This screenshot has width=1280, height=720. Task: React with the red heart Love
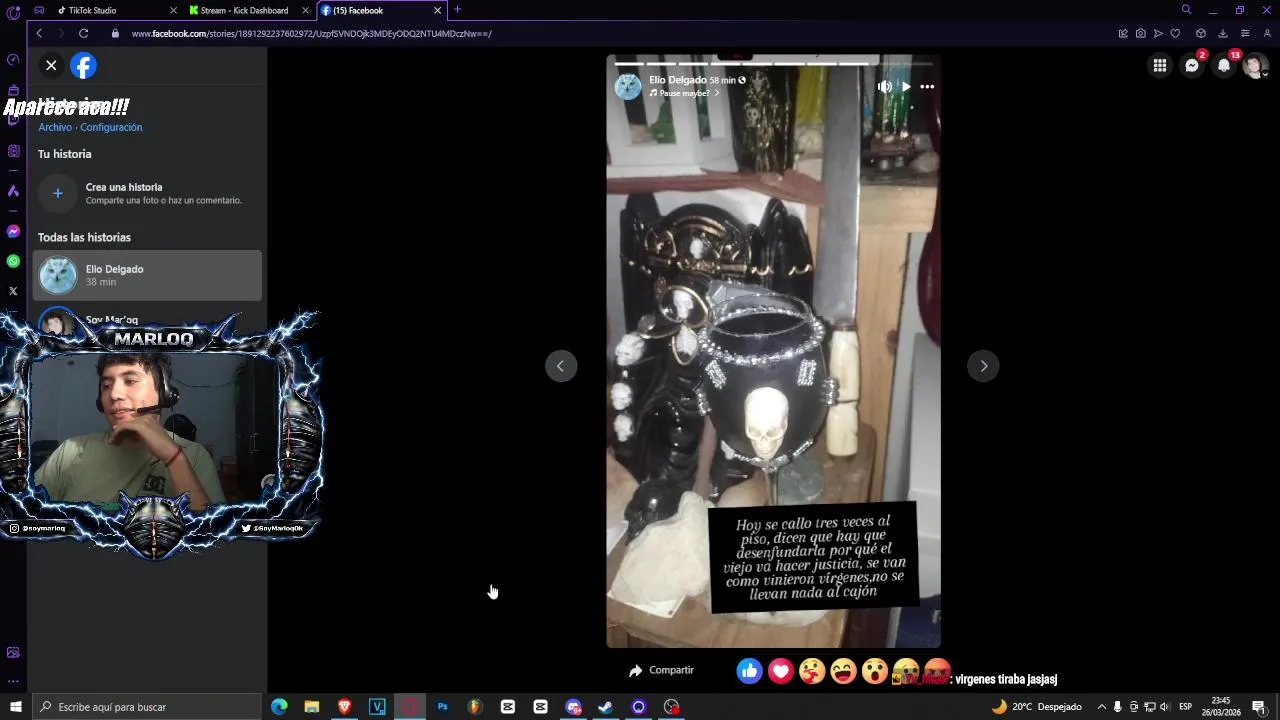tap(781, 671)
